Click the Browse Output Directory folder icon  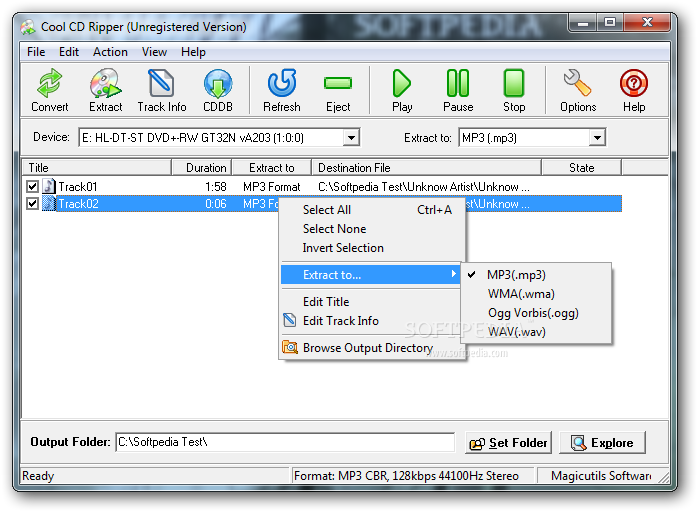290,347
